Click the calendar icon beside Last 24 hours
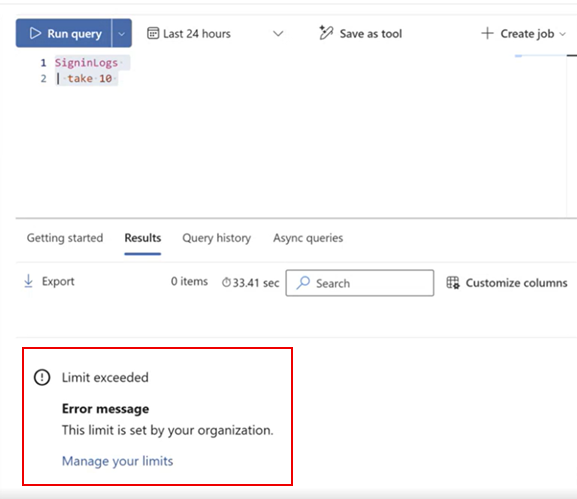The image size is (577, 499). 153,33
